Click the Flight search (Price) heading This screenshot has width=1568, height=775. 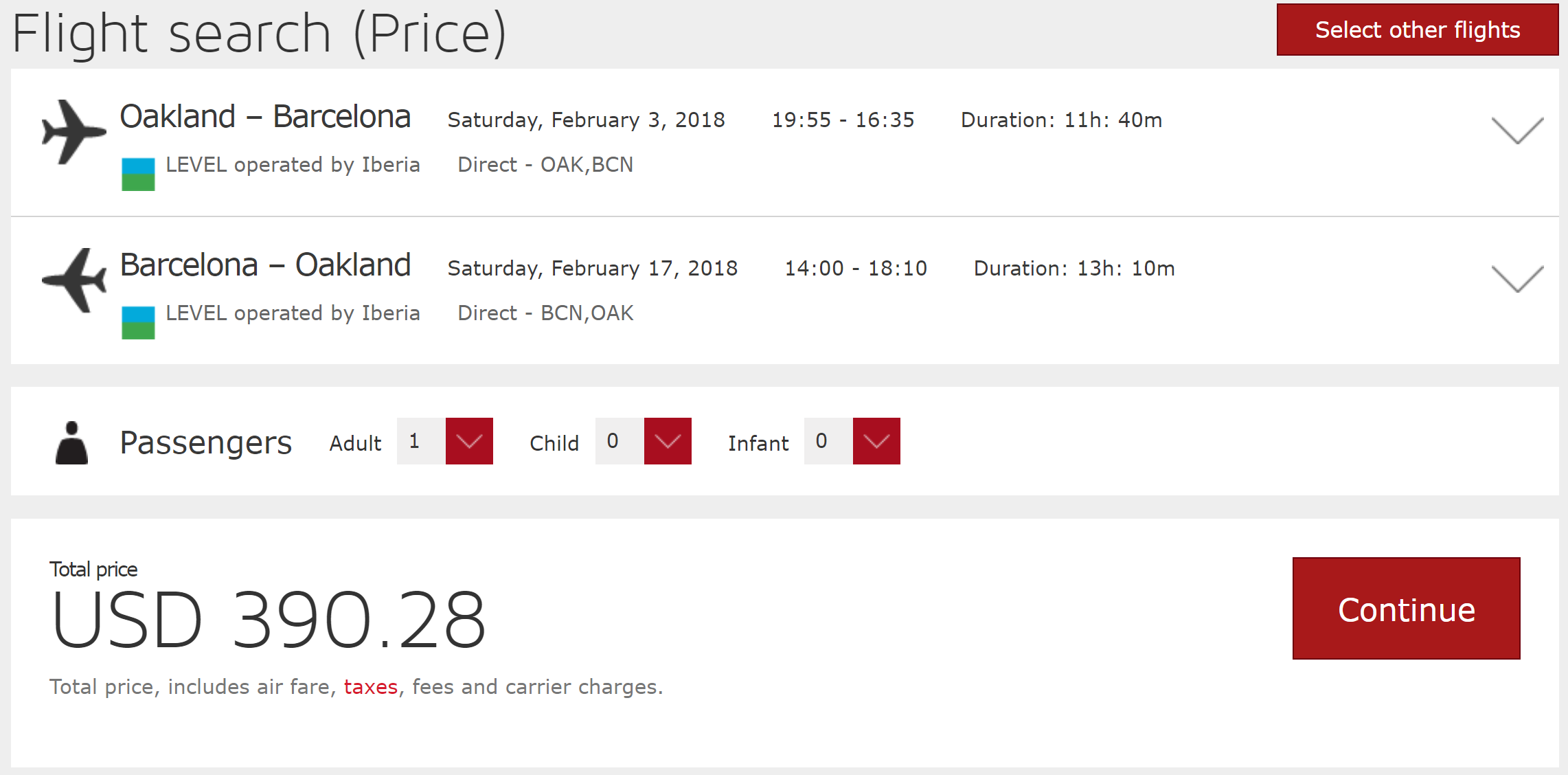pos(260,33)
